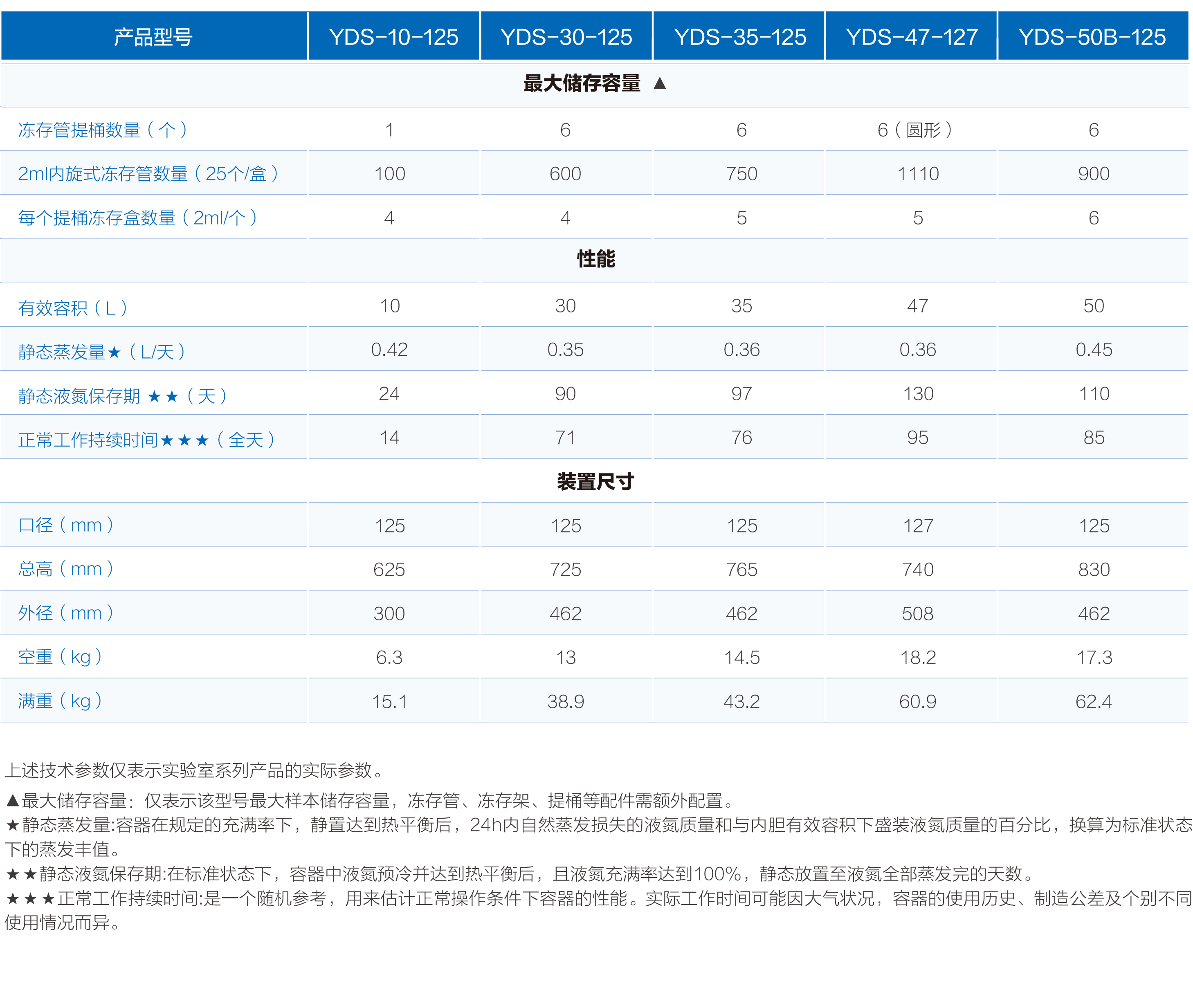This screenshot has width=1193, height=1008.
Task: Click the 6.3 empty weight value
Action: pyautogui.click(x=389, y=658)
